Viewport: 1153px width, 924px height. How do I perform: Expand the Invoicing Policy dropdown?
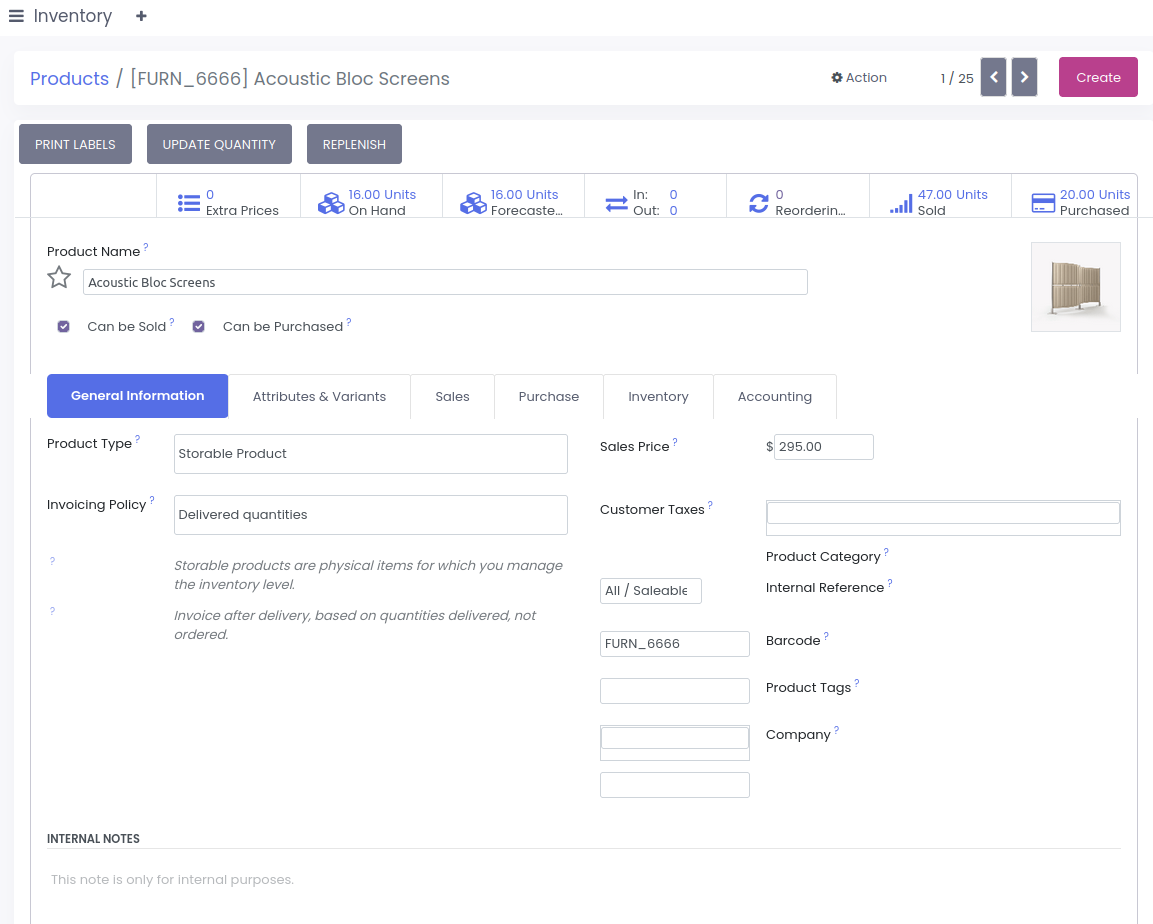tap(370, 515)
